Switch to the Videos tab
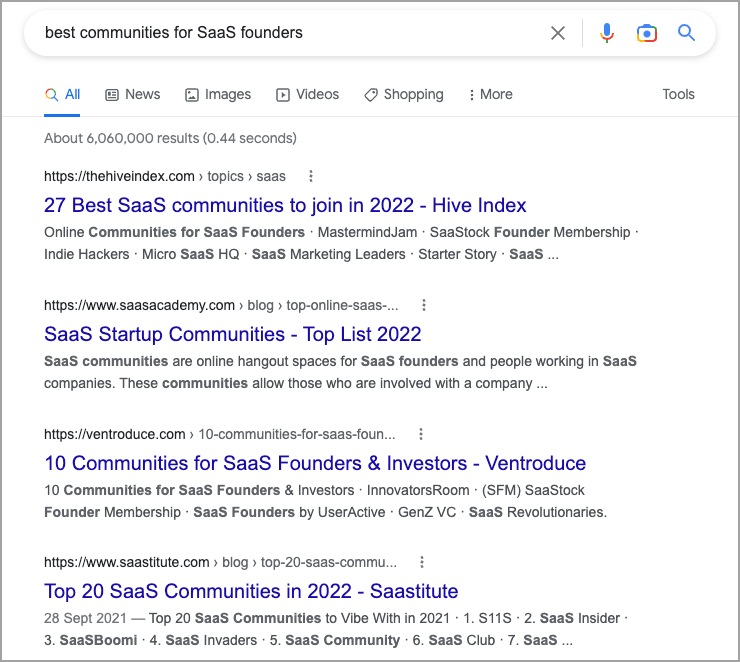Screen dimensions: 740x662 point(308,94)
